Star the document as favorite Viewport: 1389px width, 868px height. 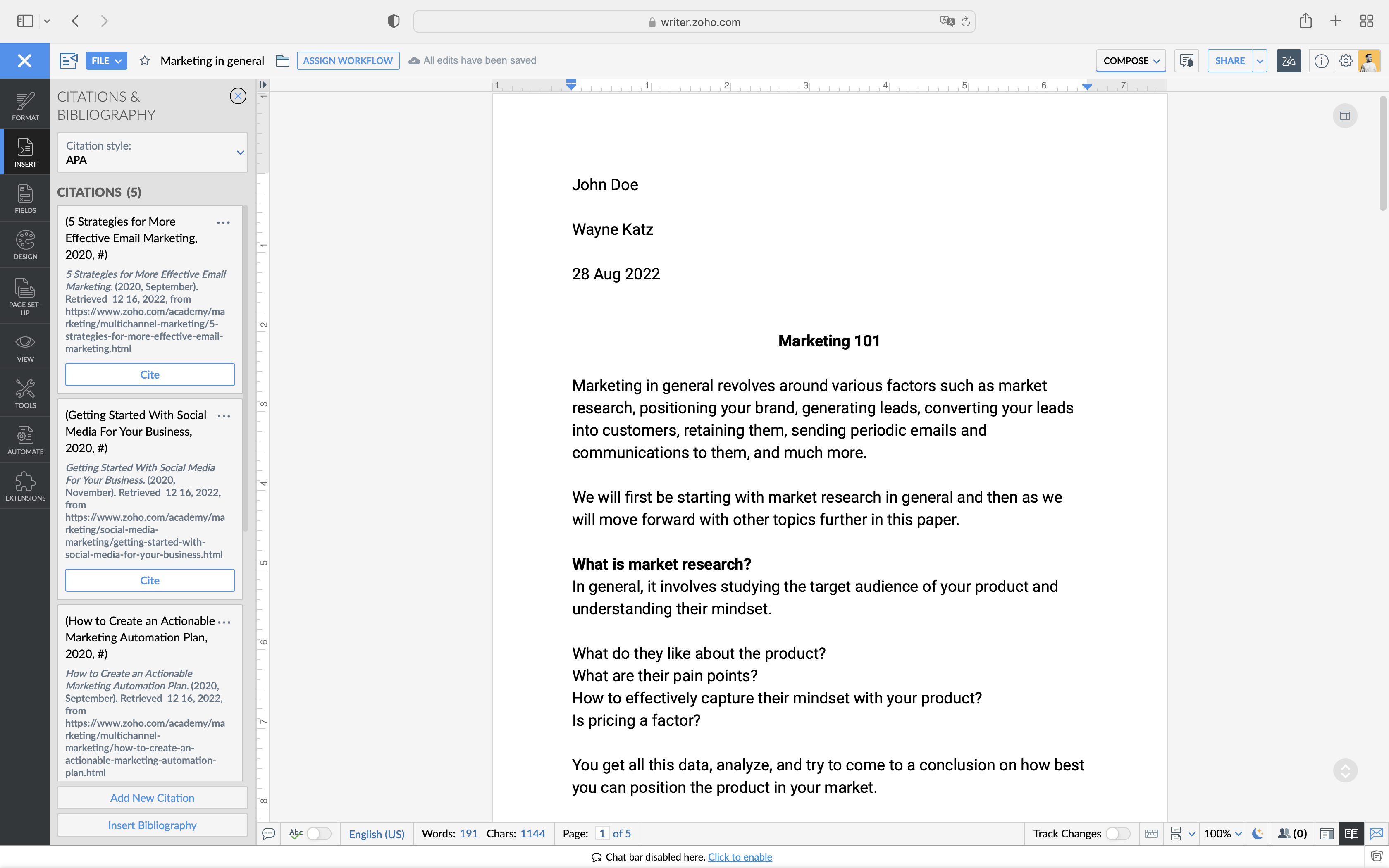click(145, 61)
